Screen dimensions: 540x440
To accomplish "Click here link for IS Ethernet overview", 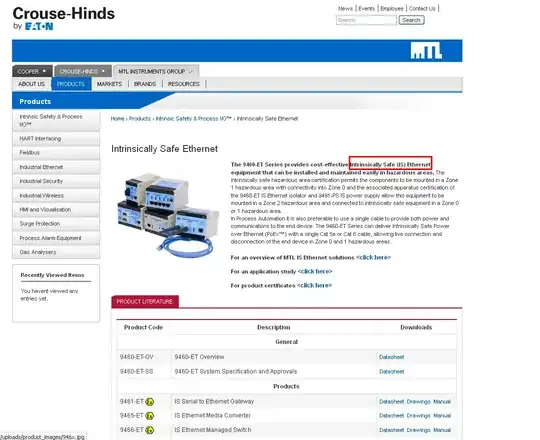I will pos(374,258).
